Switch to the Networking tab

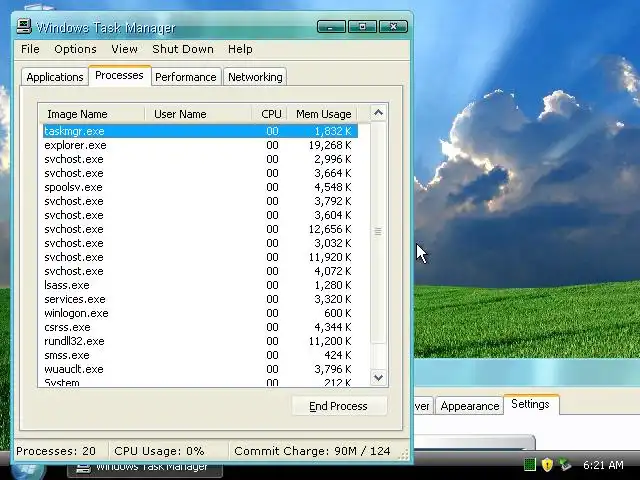(255, 77)
